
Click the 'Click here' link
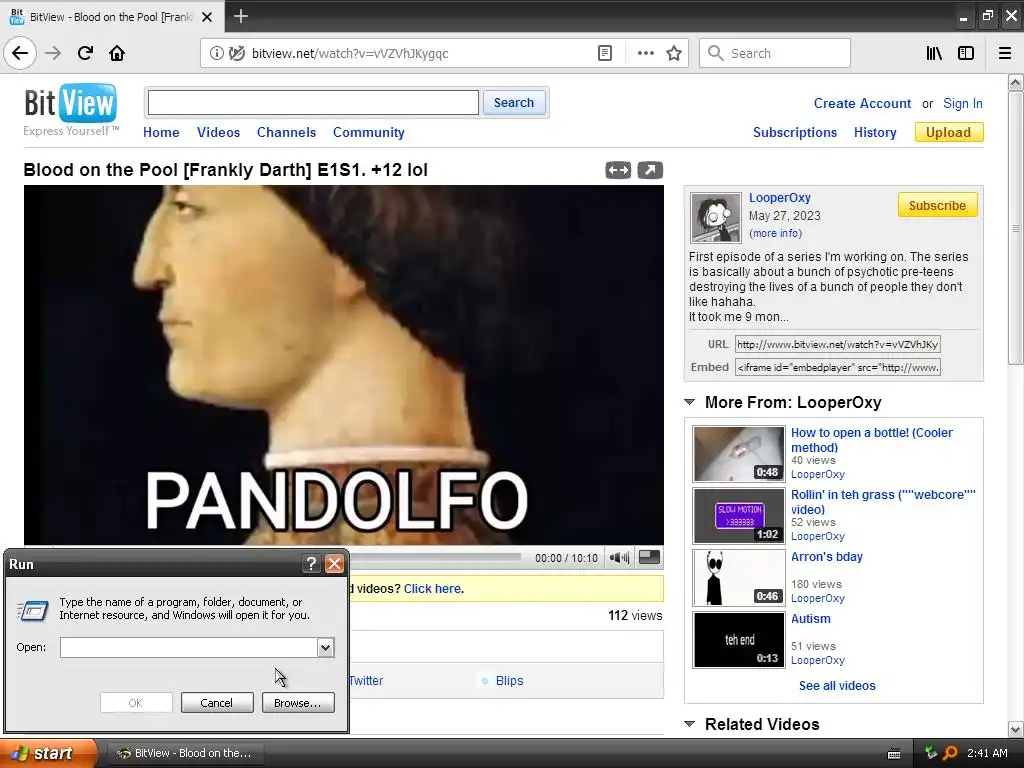pyautogui.click(x=432, y=588)
